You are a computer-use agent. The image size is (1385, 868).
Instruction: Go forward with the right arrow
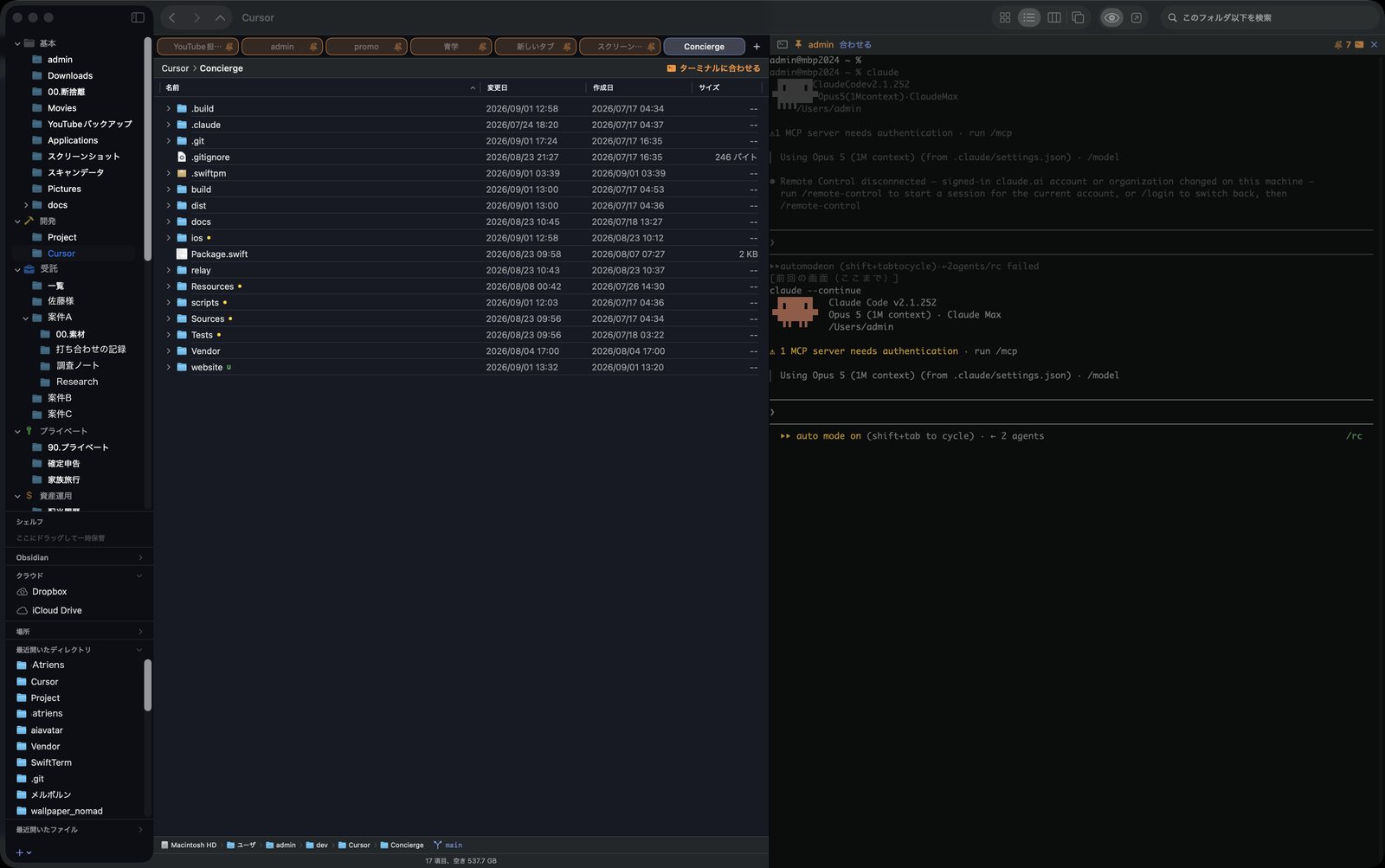(196, 17)
